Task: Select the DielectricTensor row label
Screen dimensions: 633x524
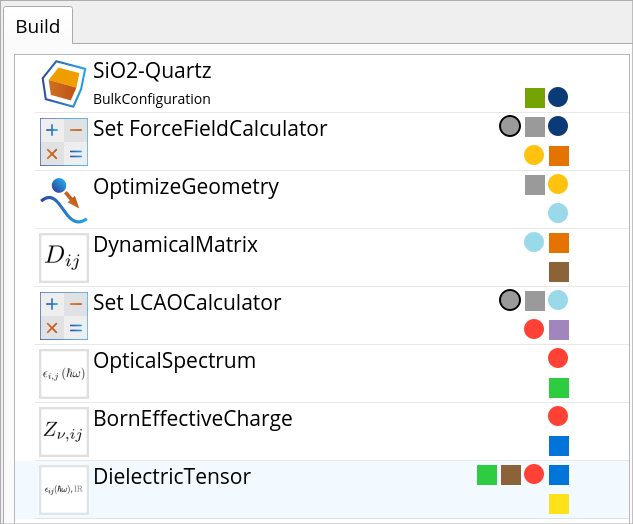Action: coord(172,476)
